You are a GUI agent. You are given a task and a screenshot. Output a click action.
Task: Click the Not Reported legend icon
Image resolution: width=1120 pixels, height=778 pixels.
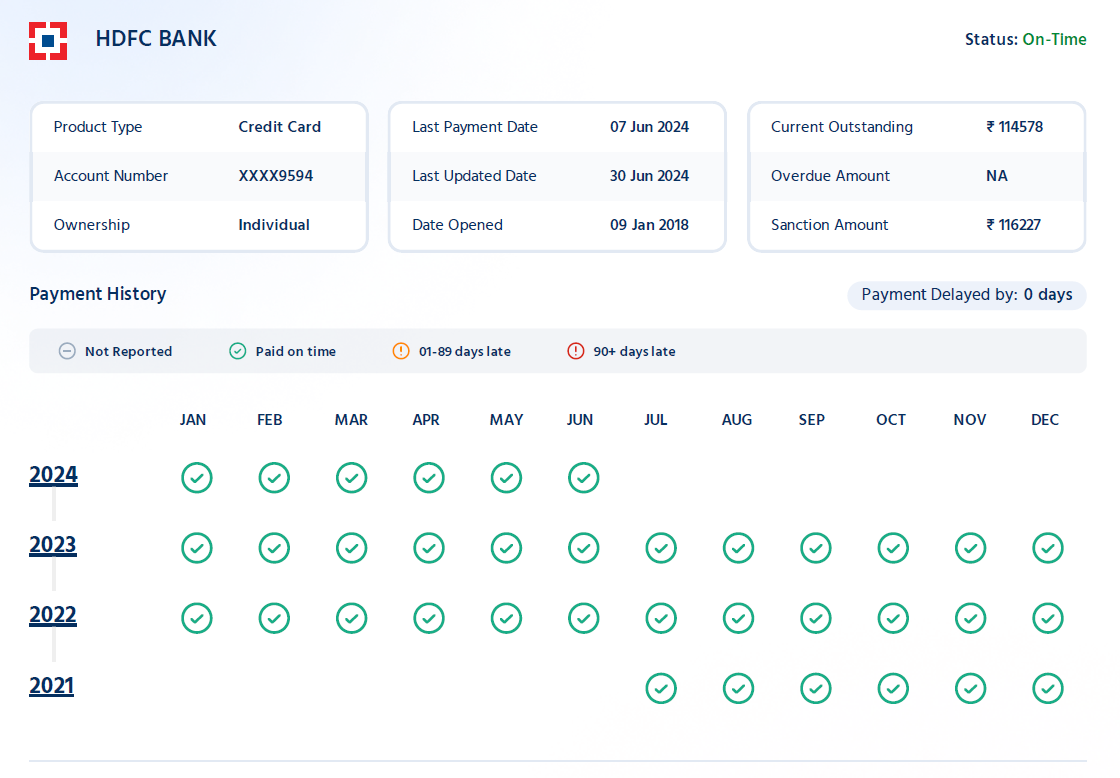(x=67, y=351)
